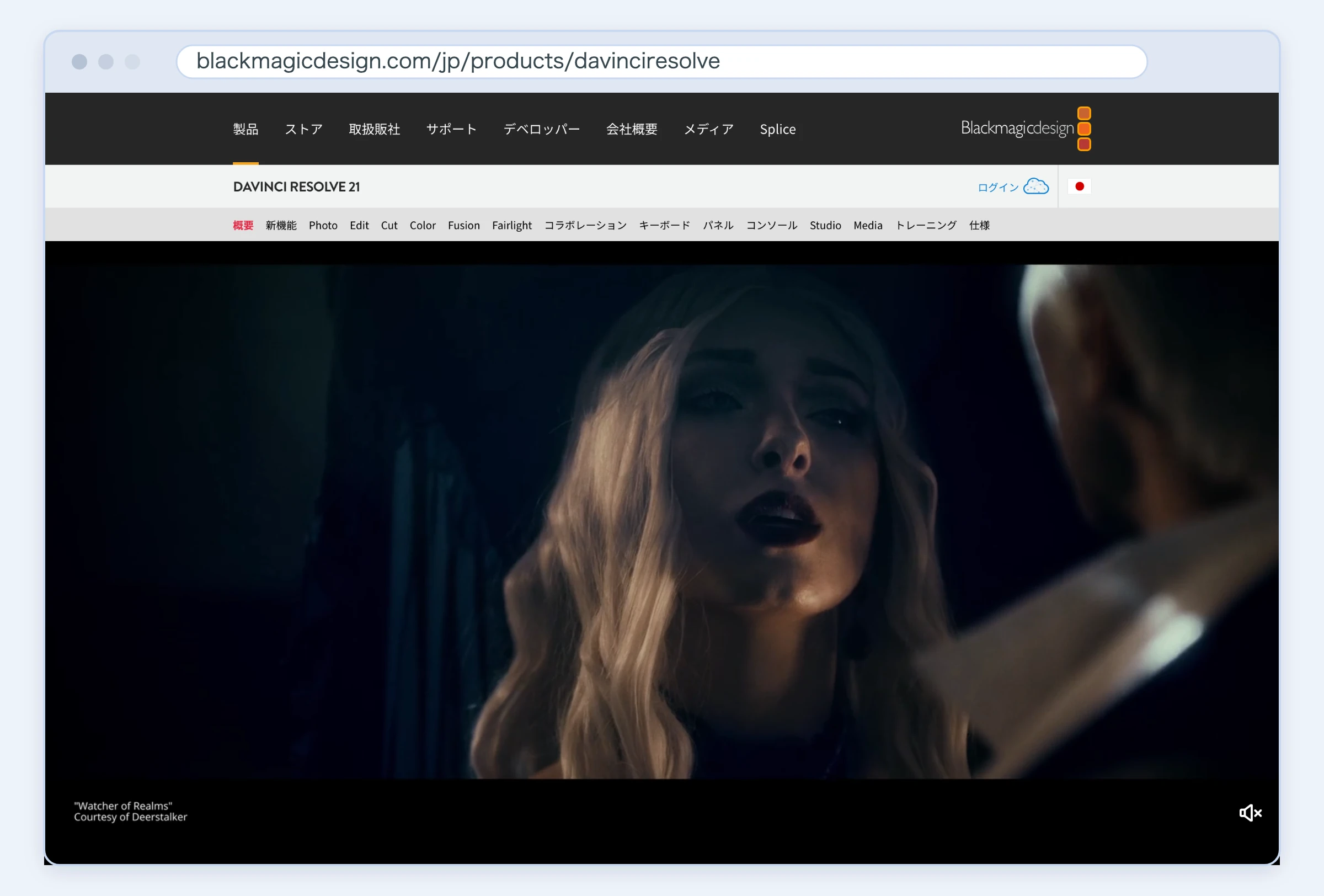Click the ログイン link

pos(998,188)
